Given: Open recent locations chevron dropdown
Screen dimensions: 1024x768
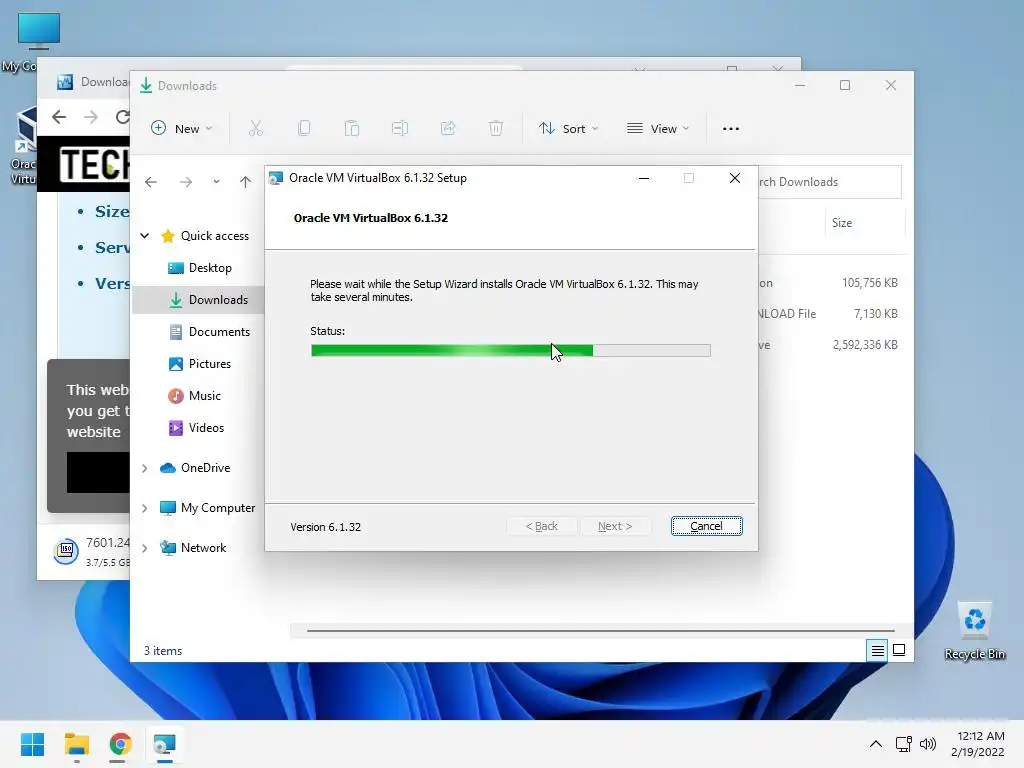Looking at the screenshot, I should [216, 182].
